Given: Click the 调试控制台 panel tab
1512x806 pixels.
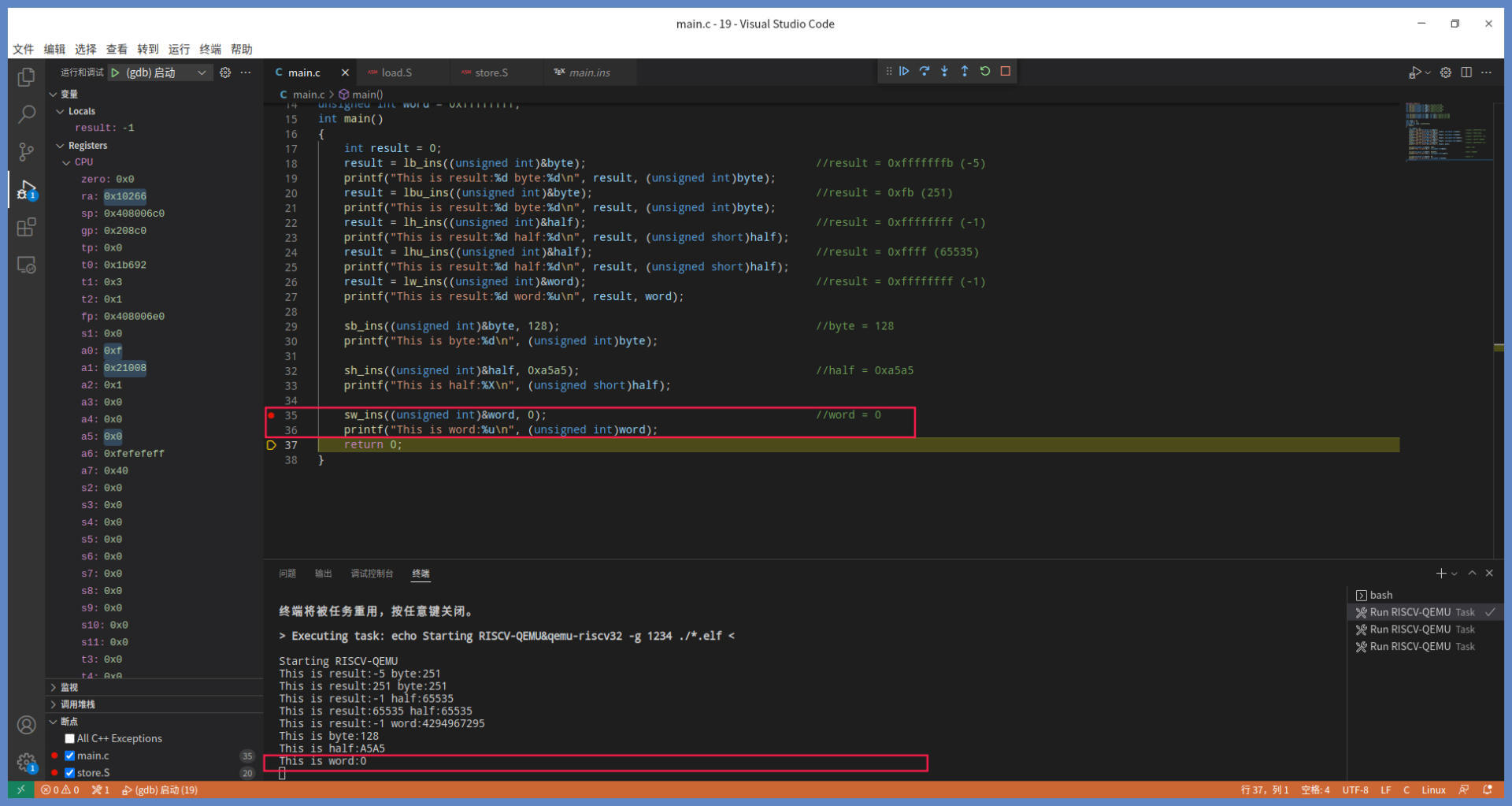Looking at the screenshot, I should (x=372, y=574).
